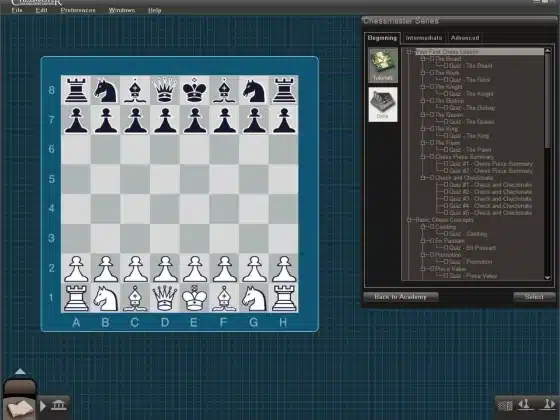560x420 pixels.
Task: Click the open book icon at bottom-left
Action: click(x=20, y=408)
